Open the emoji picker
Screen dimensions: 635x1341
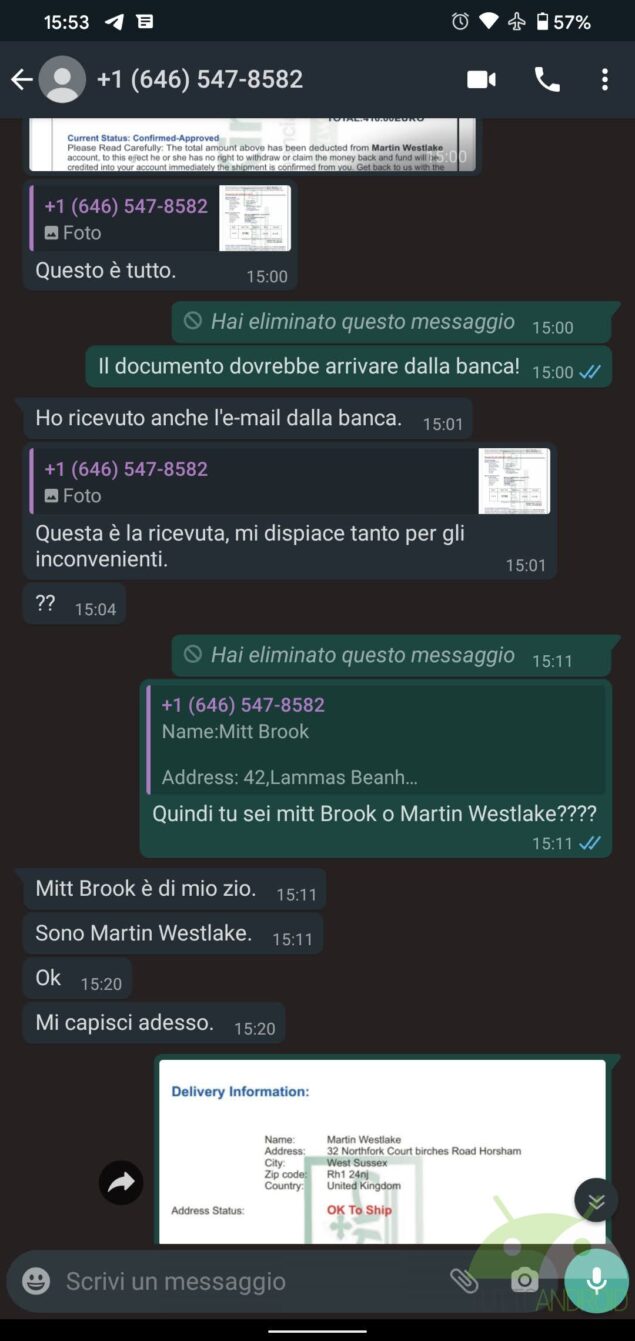pyautogui.click(x=36, y=1281)
